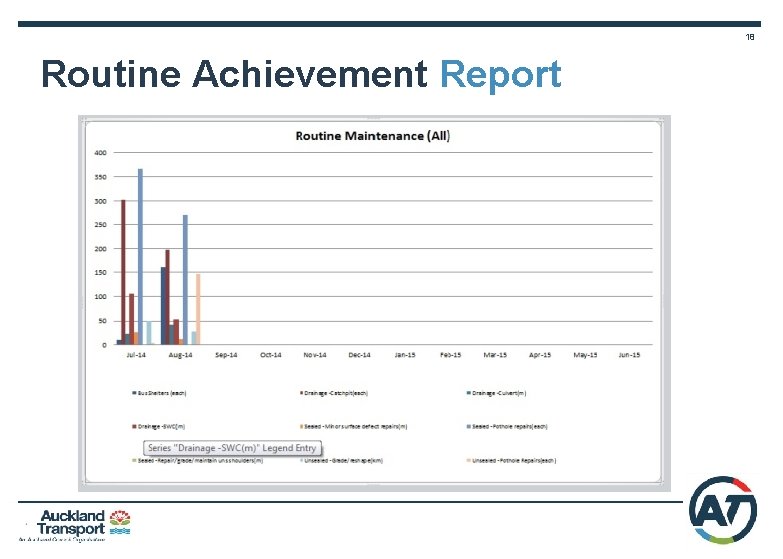Click the Aug-14 navy bar reaching 160
This screenshot has height=559, width=783.
coord(163,306)
